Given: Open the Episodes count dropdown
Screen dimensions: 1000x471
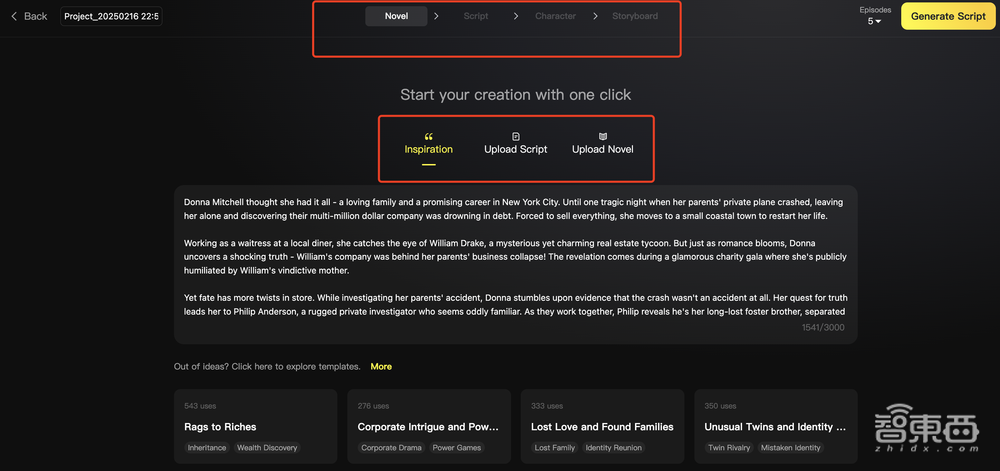Looking at the screenshot, I should coord(874,21).
